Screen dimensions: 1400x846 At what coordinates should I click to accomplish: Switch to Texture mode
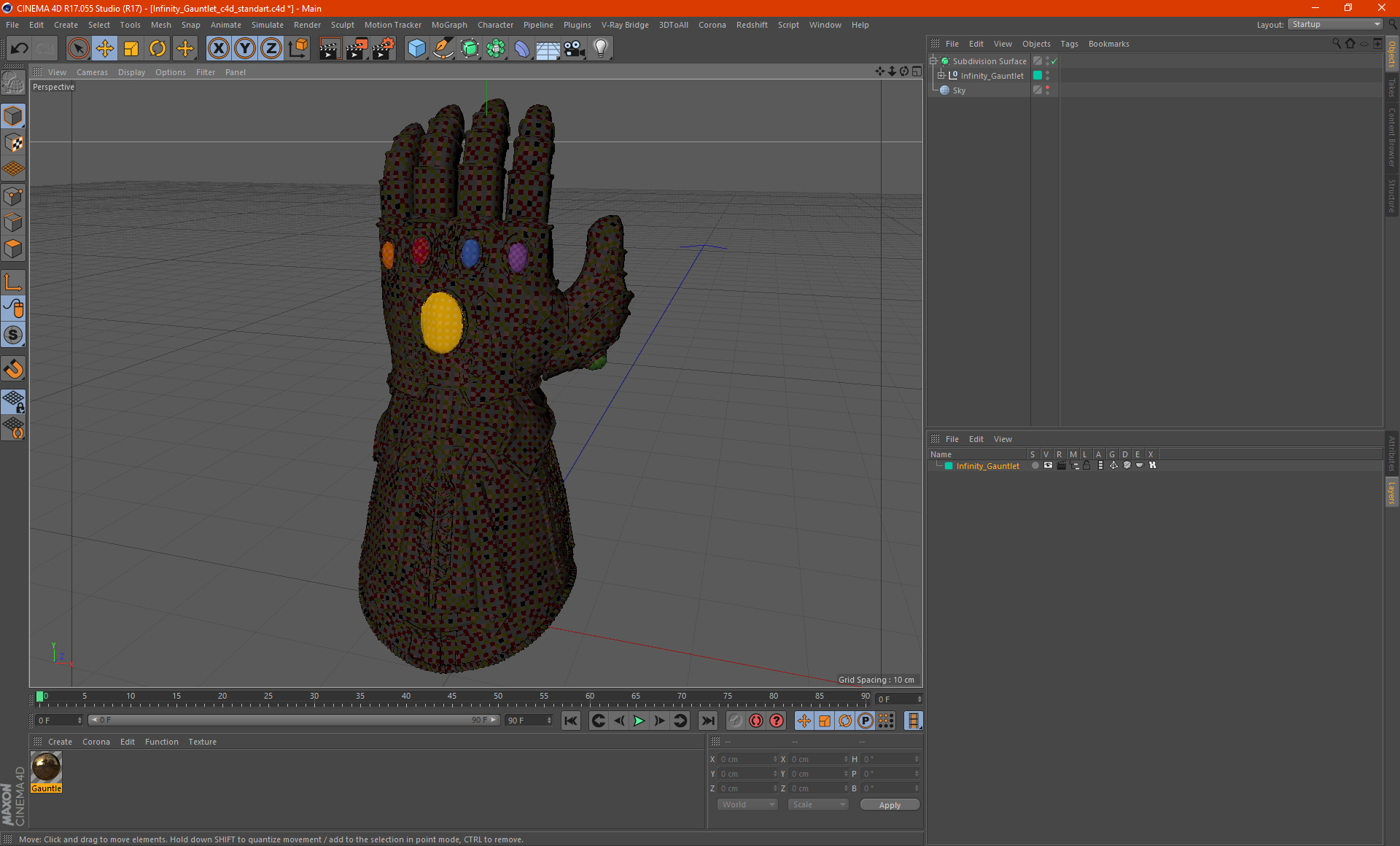click(x=13, y=143)
